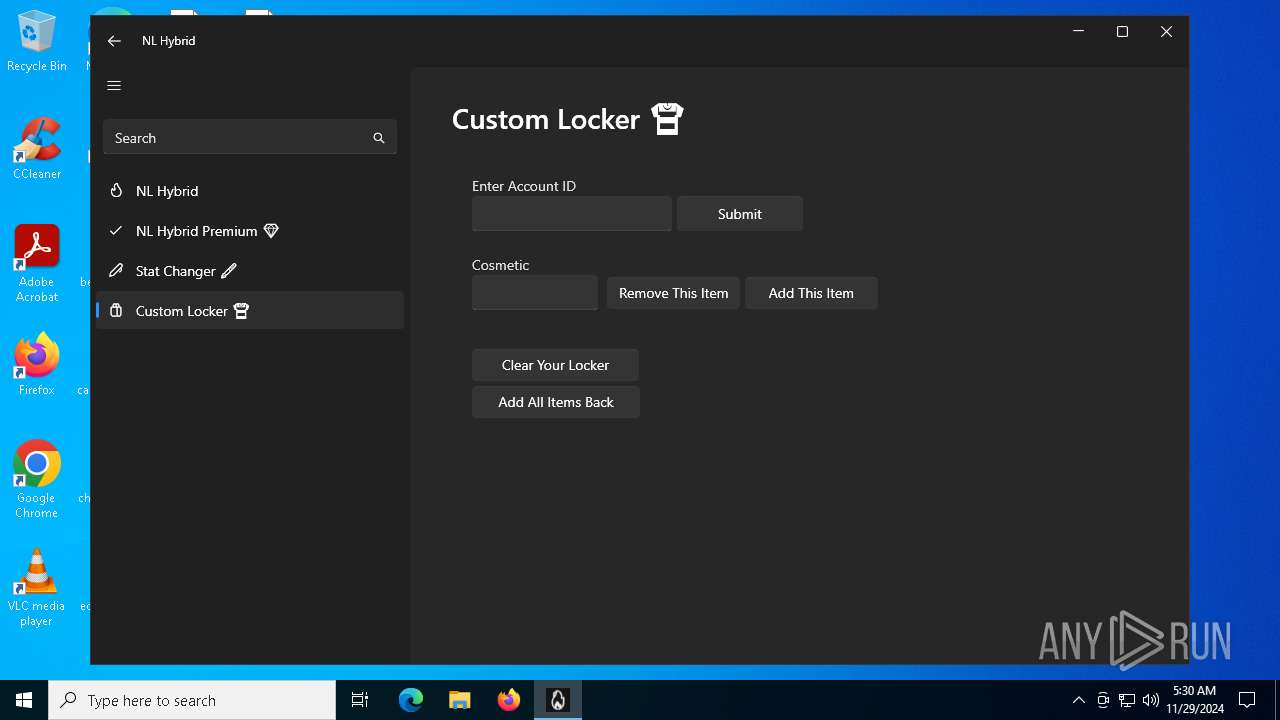The width and height of the screenshot is (1280, 720).
Task: Click Add All Items Back
Action: tap(556, 402)
